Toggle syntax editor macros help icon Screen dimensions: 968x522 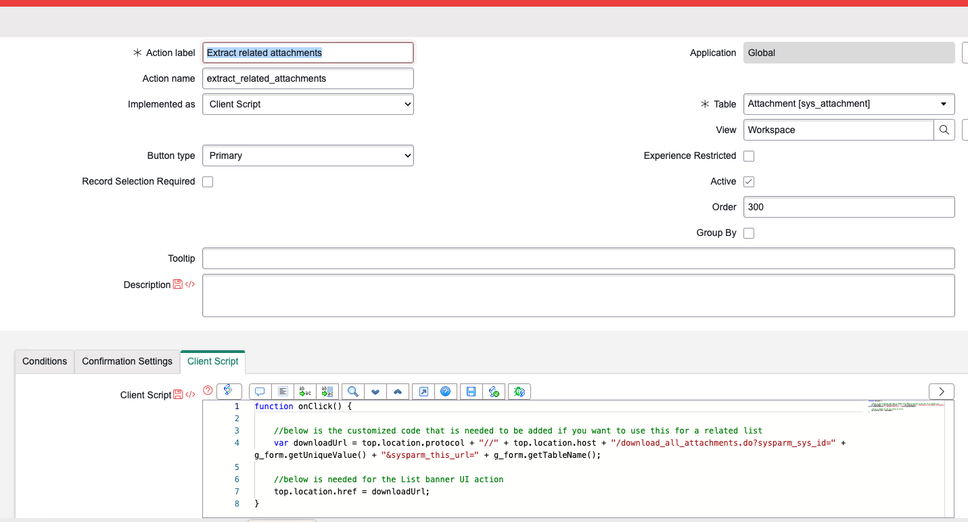click(208, 390)
